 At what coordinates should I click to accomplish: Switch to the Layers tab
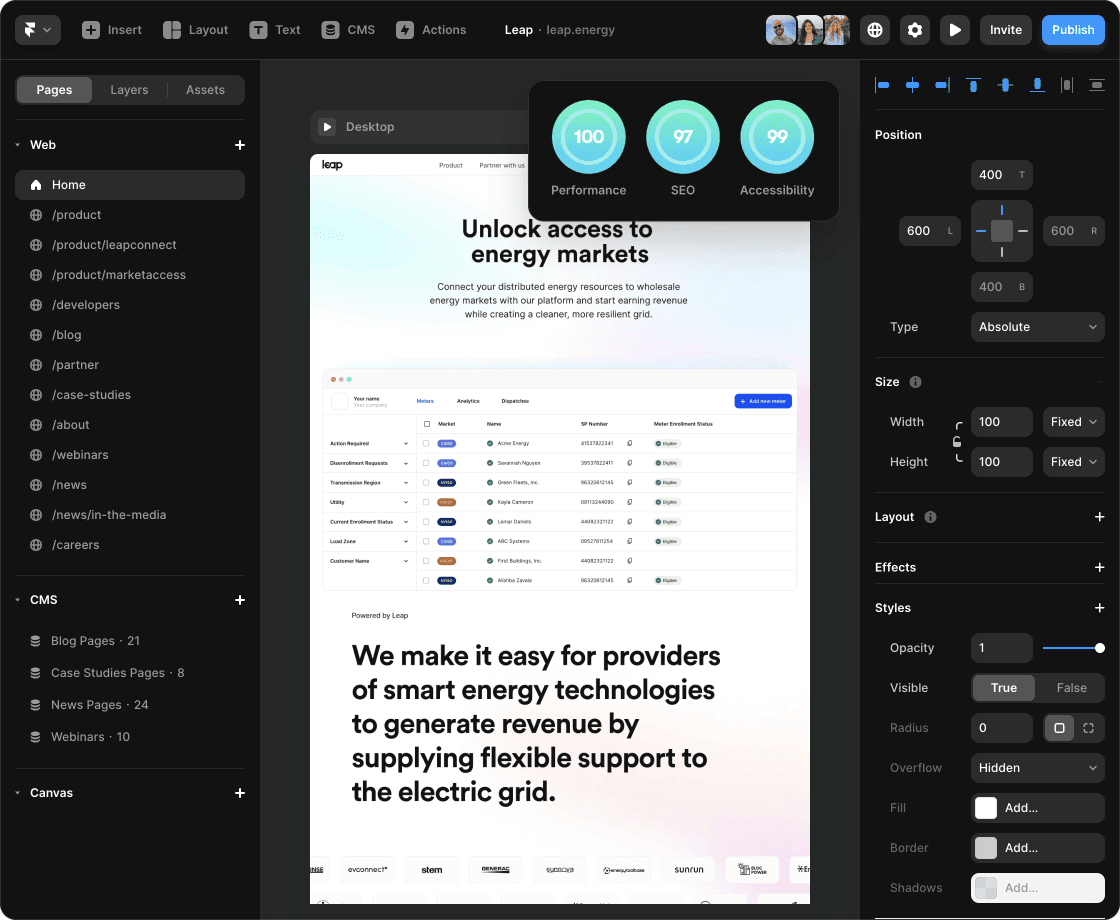click(x=129, y=90)
